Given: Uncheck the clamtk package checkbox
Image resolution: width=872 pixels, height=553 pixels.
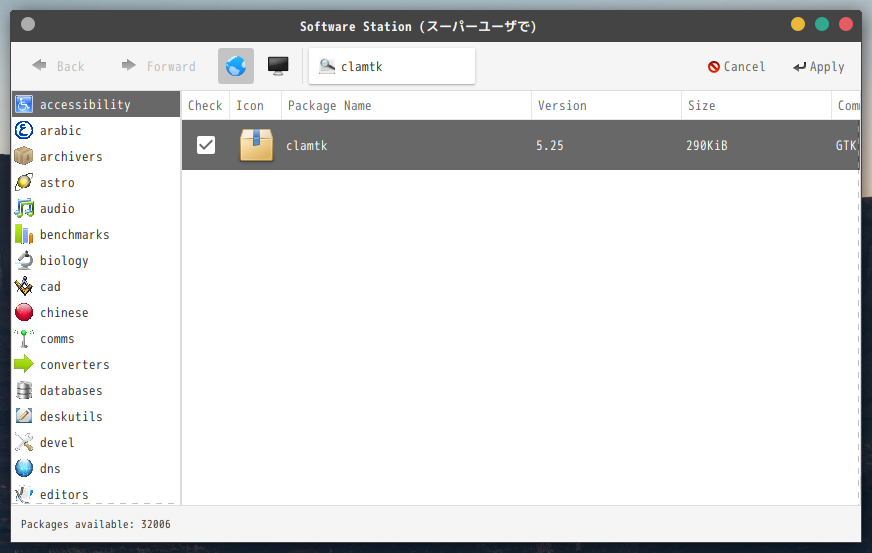Looking at the screenshot, I should [x=206, y=145].
